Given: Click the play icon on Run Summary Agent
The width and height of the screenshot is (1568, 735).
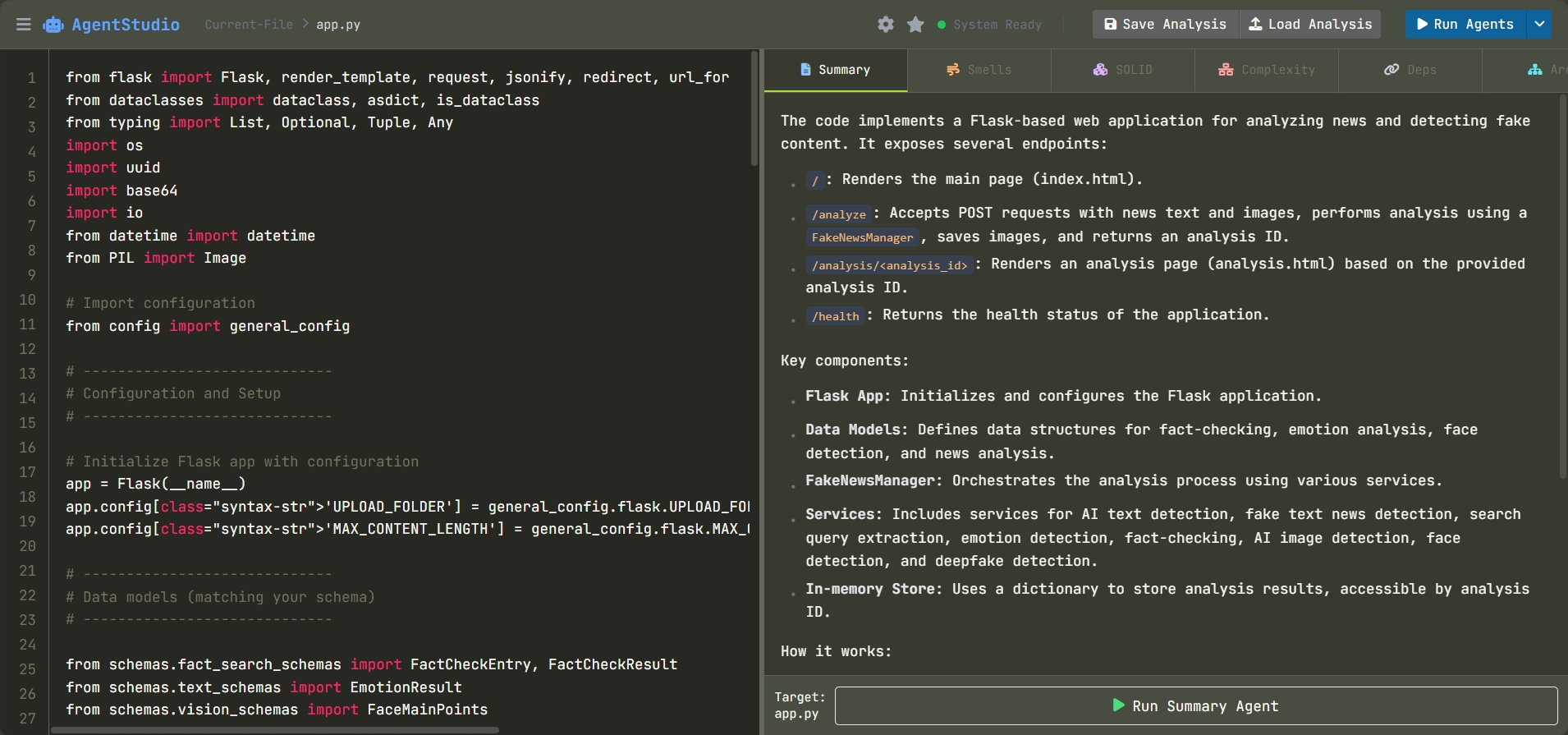Looking at the screenshot, I should [x=1118, y=705].
